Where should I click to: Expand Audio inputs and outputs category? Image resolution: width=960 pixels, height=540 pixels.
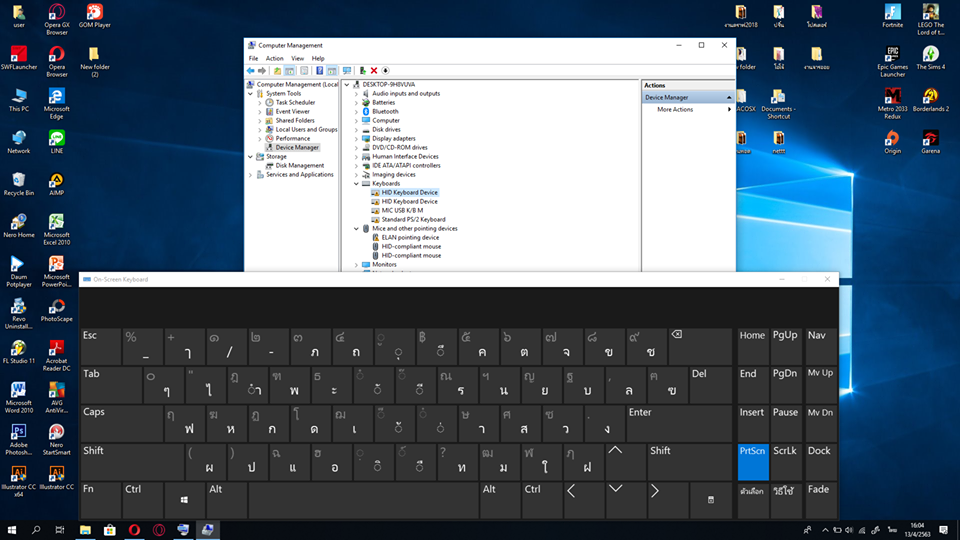coord(356,94)
